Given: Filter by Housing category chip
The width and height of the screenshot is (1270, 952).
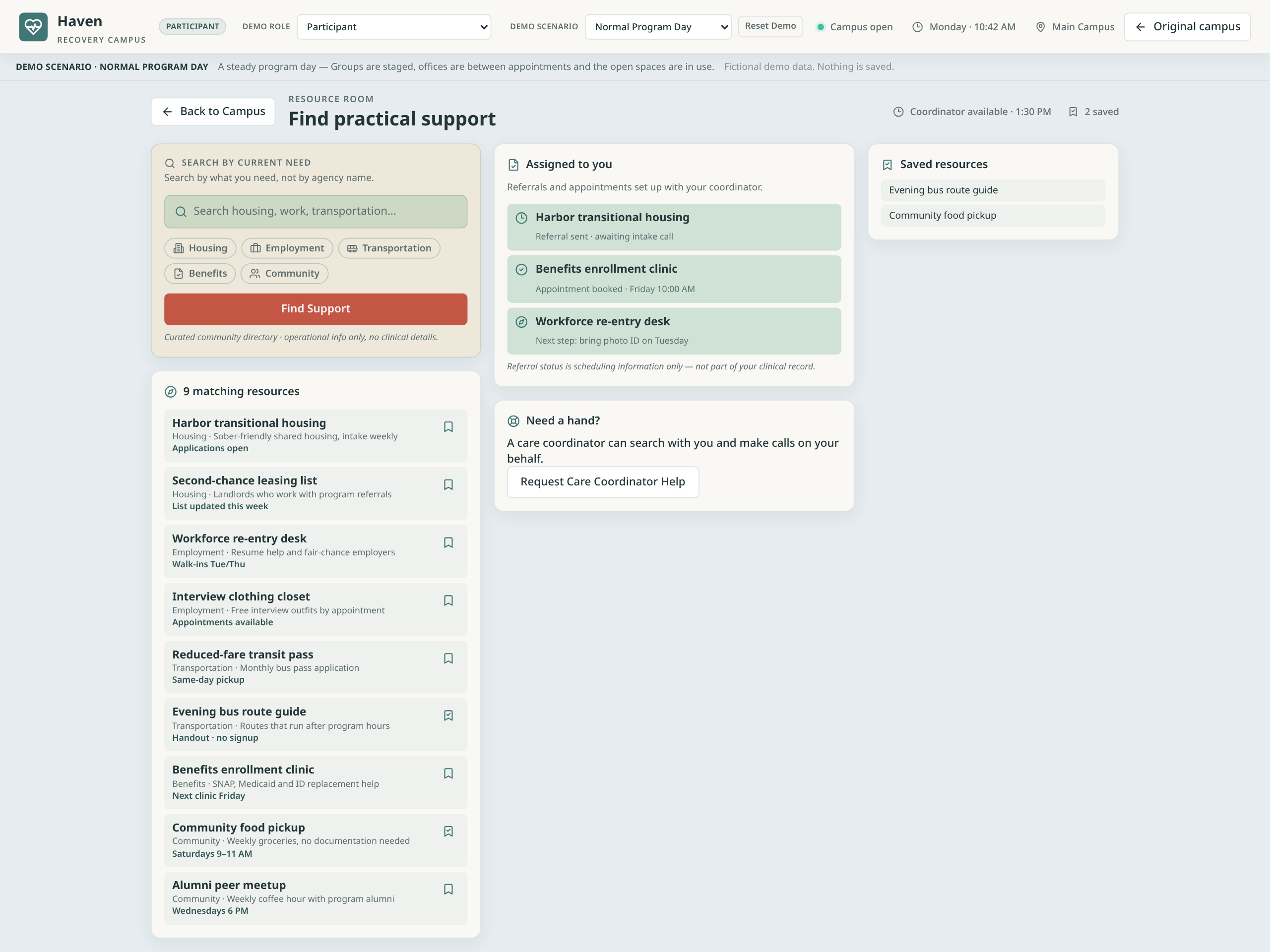Looking at the screenshot, I should [200, 248].
